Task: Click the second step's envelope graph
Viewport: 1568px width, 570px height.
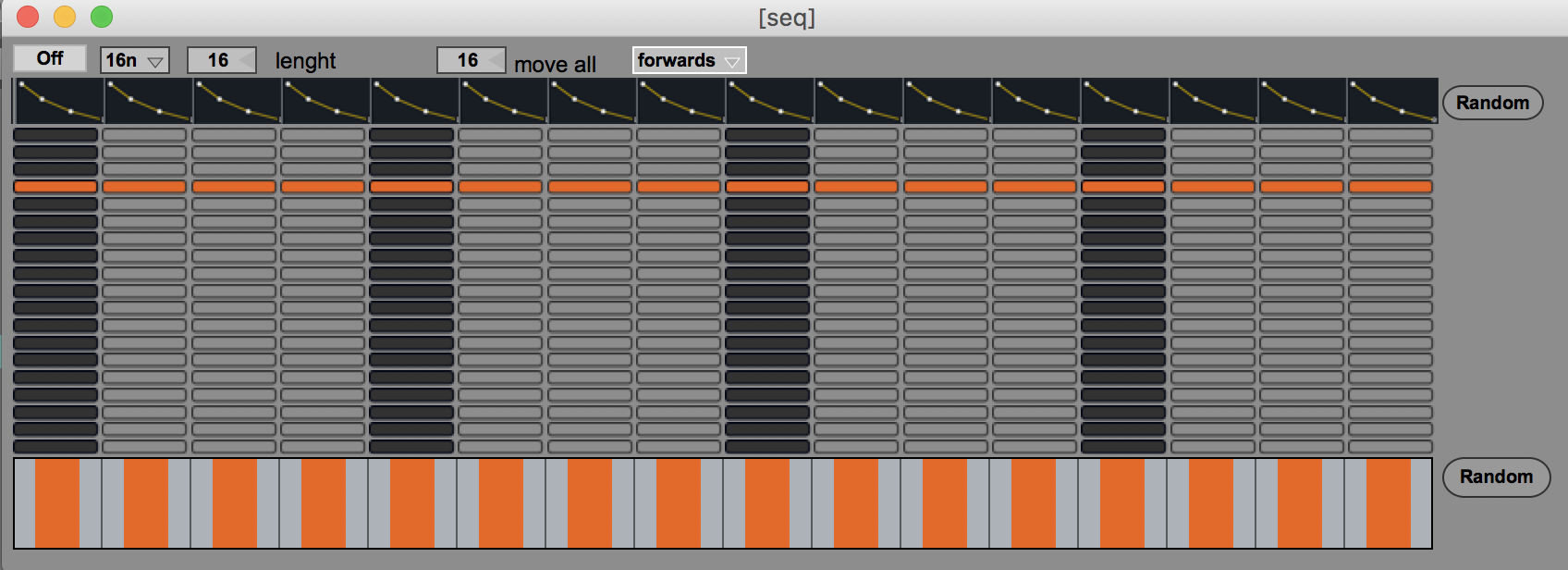Action: (148, 101)
